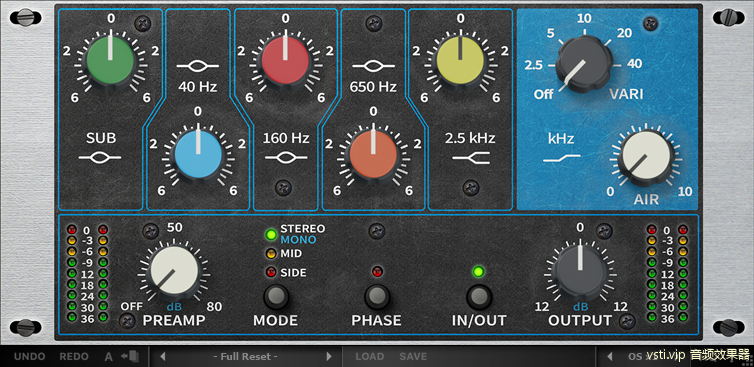The image size is (754, 367).
Task: Click the orange 650 Hz band knob
Action: pos(373,154)
